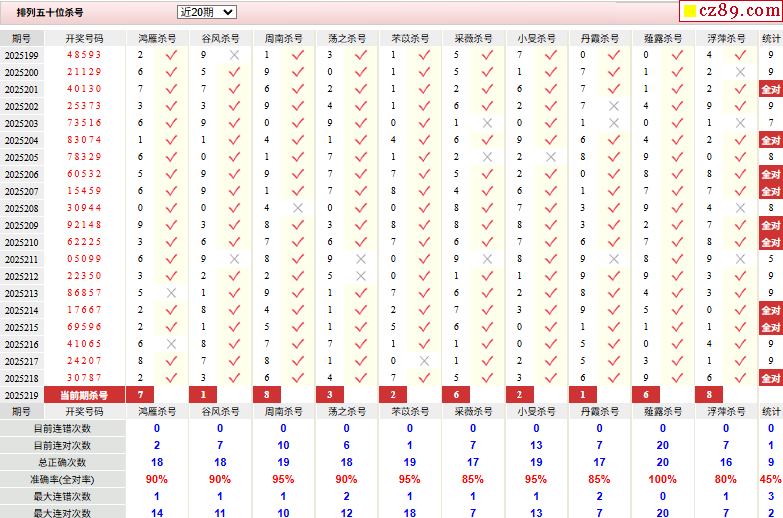Viewport: 783px width, 518px height.
Task: Click the 全对 badge in row 2025201
Action: click(x=771, y=89)
